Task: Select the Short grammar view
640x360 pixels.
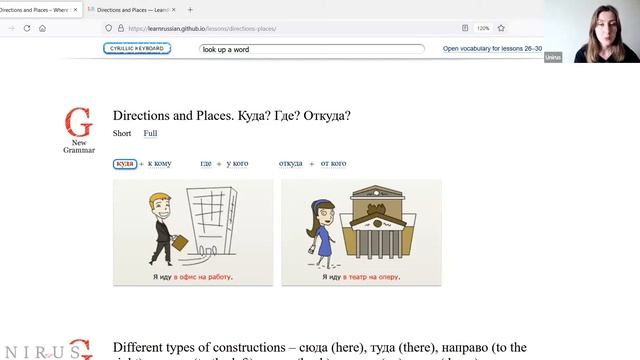Action: tap(122, 133)
